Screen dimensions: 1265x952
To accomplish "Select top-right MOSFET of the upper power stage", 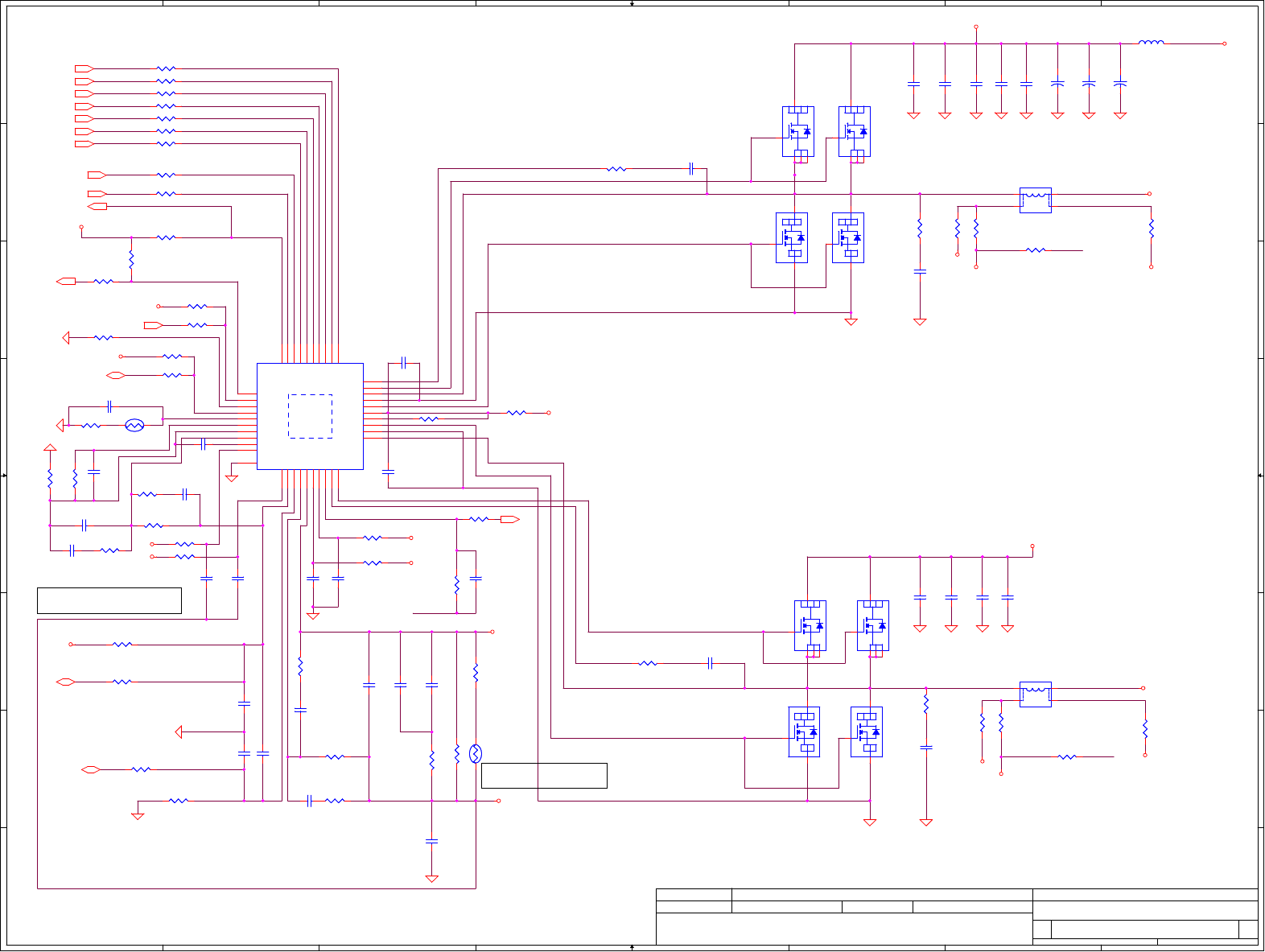I will tap(855, 132).
